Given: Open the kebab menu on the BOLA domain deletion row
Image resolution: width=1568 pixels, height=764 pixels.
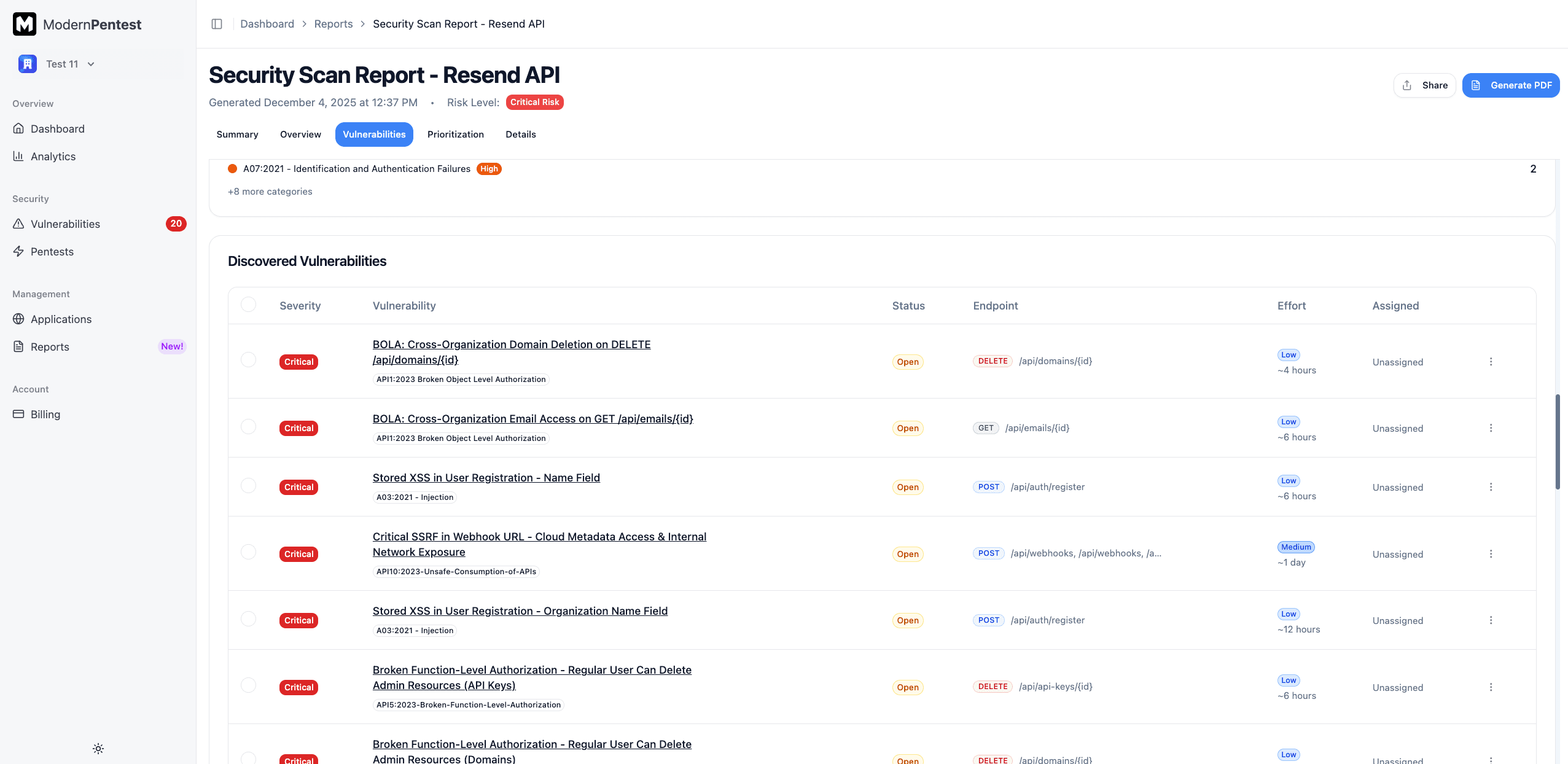Looking at the screenshot, I should click(1492, 362).
